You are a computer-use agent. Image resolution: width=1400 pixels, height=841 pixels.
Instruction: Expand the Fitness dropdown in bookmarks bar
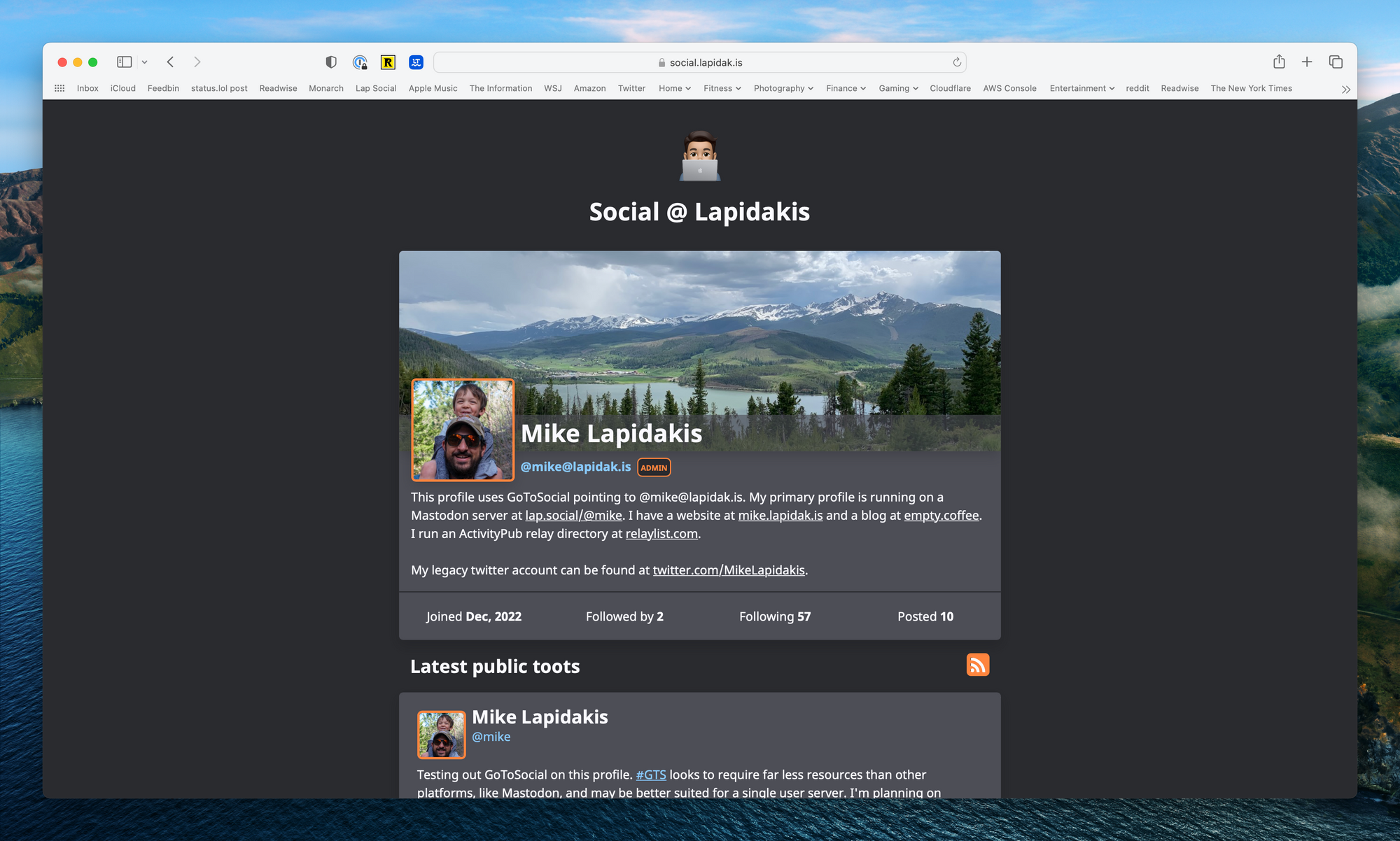pos(720,88)
